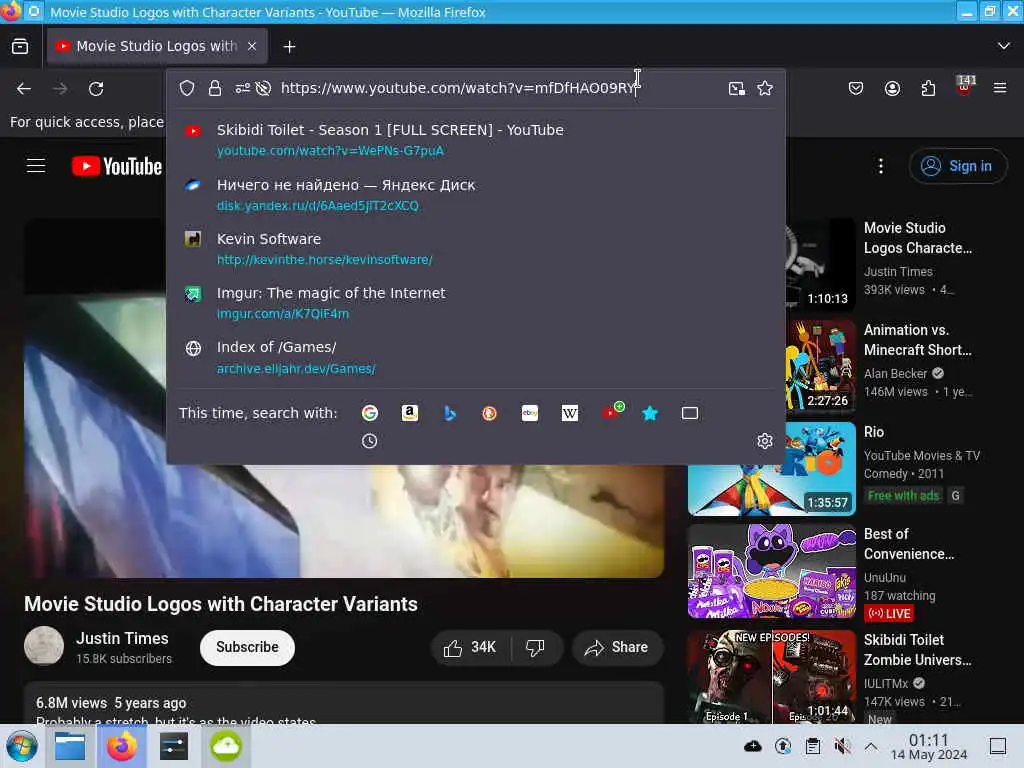1024x768 pixels.
Task: Show hidden system tray icons arrow
Action: (x=871, y=746)
